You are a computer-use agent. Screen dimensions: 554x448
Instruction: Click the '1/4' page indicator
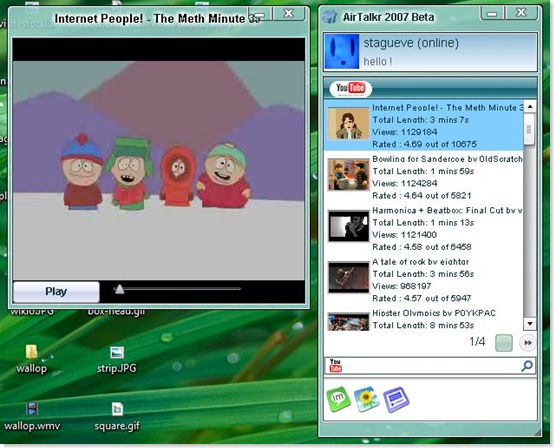tap(477, 342)
